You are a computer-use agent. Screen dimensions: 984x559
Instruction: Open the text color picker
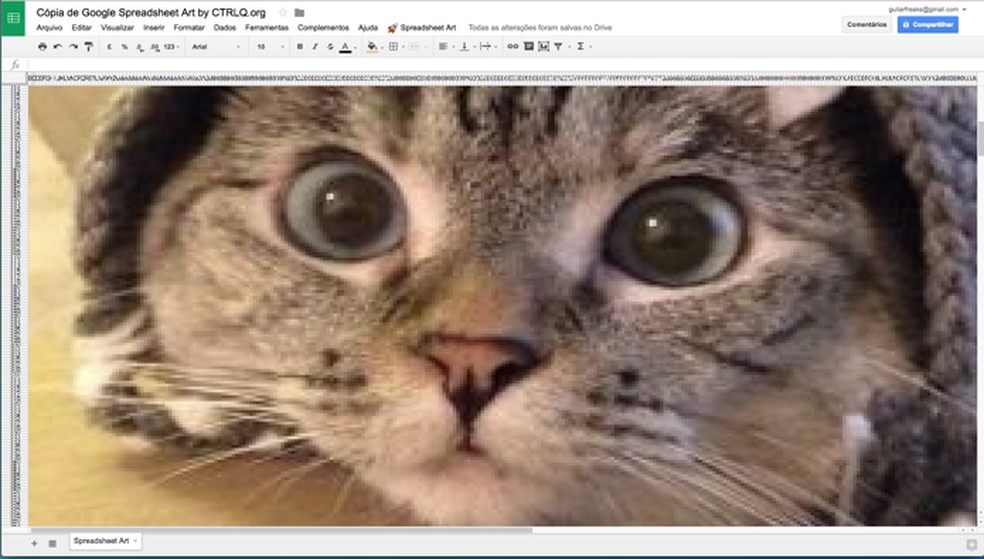(347, 47)
